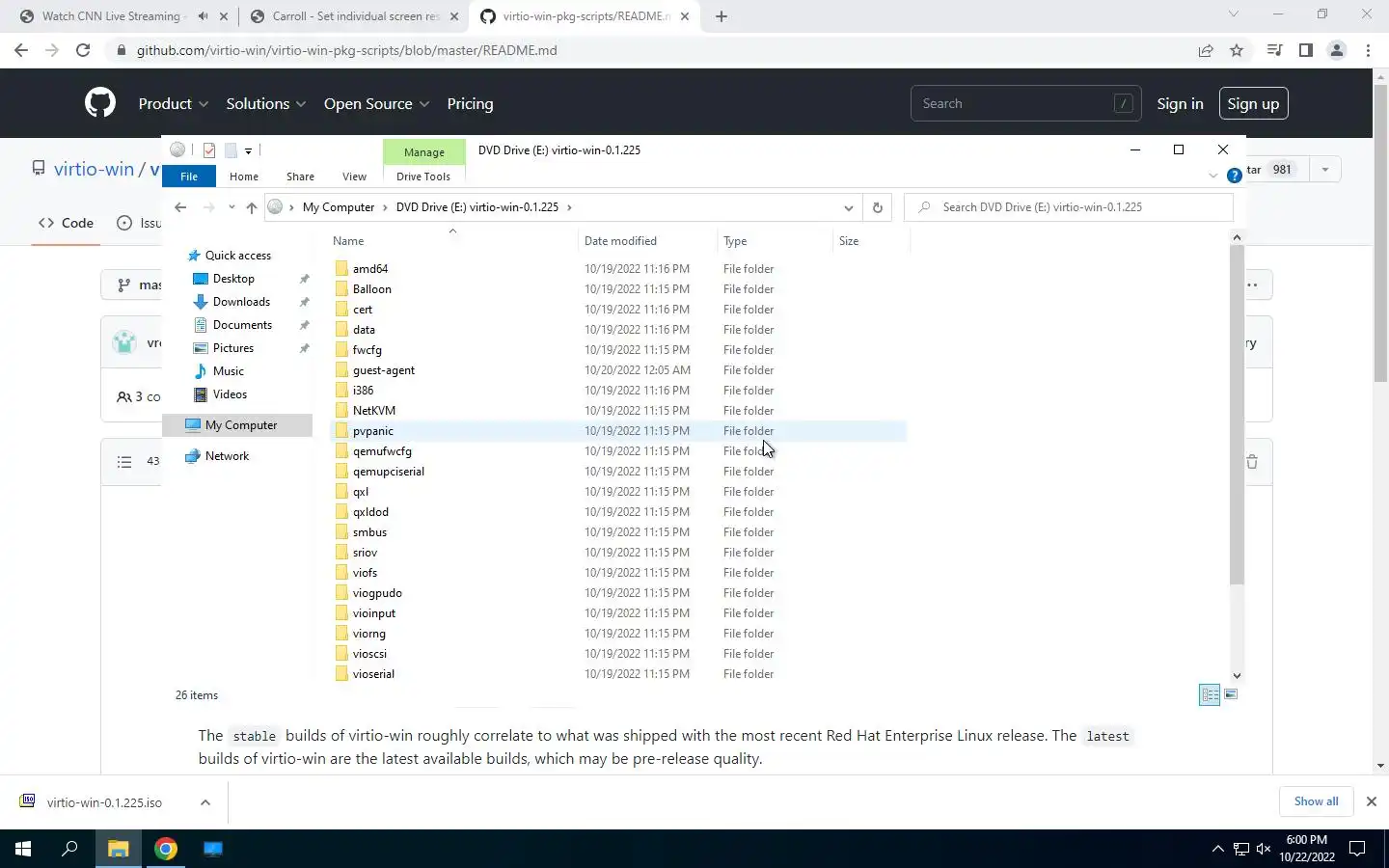Open recent locations dropdown arrow
Viewport: 1389px width, 868px height.
pyautogui.click(x=231, y=207)
